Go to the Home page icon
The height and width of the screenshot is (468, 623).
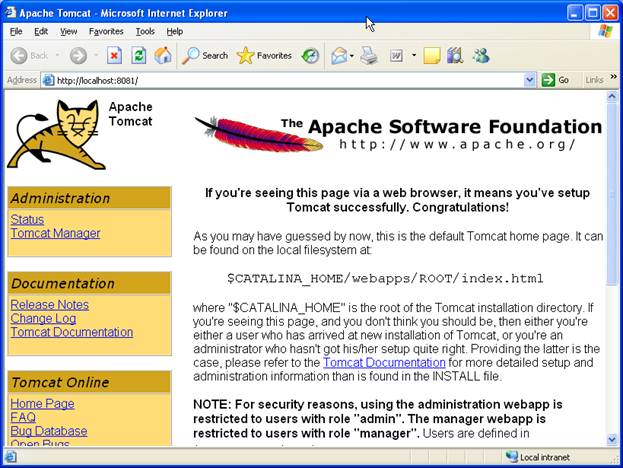163,56
